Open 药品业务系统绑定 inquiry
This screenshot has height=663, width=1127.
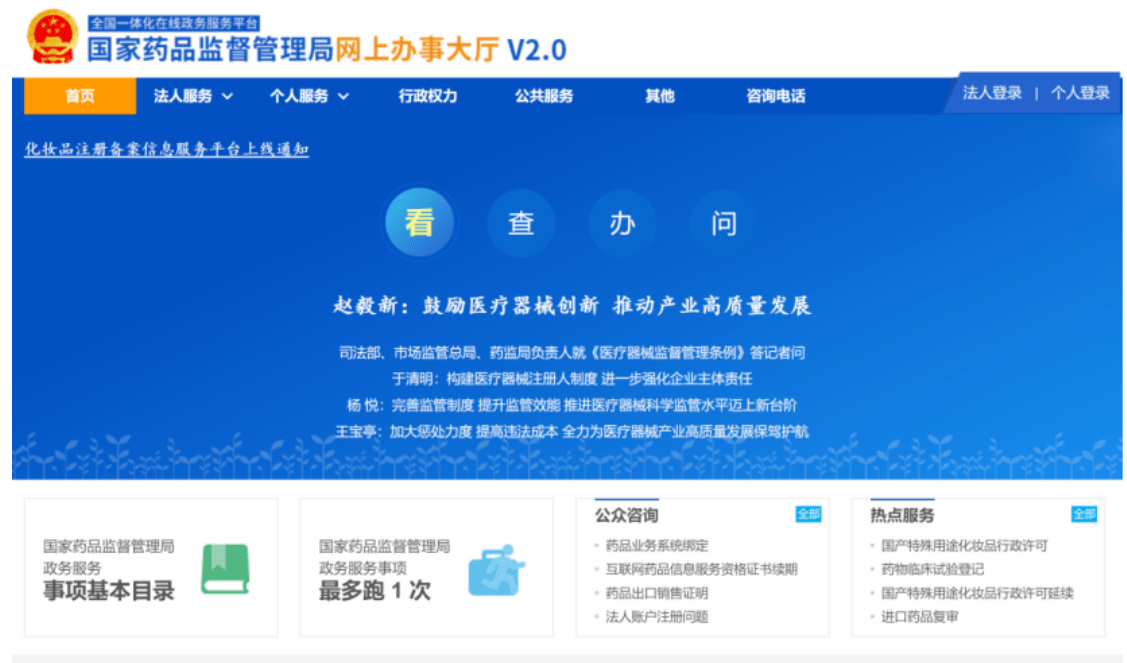[x=657, y=546]
